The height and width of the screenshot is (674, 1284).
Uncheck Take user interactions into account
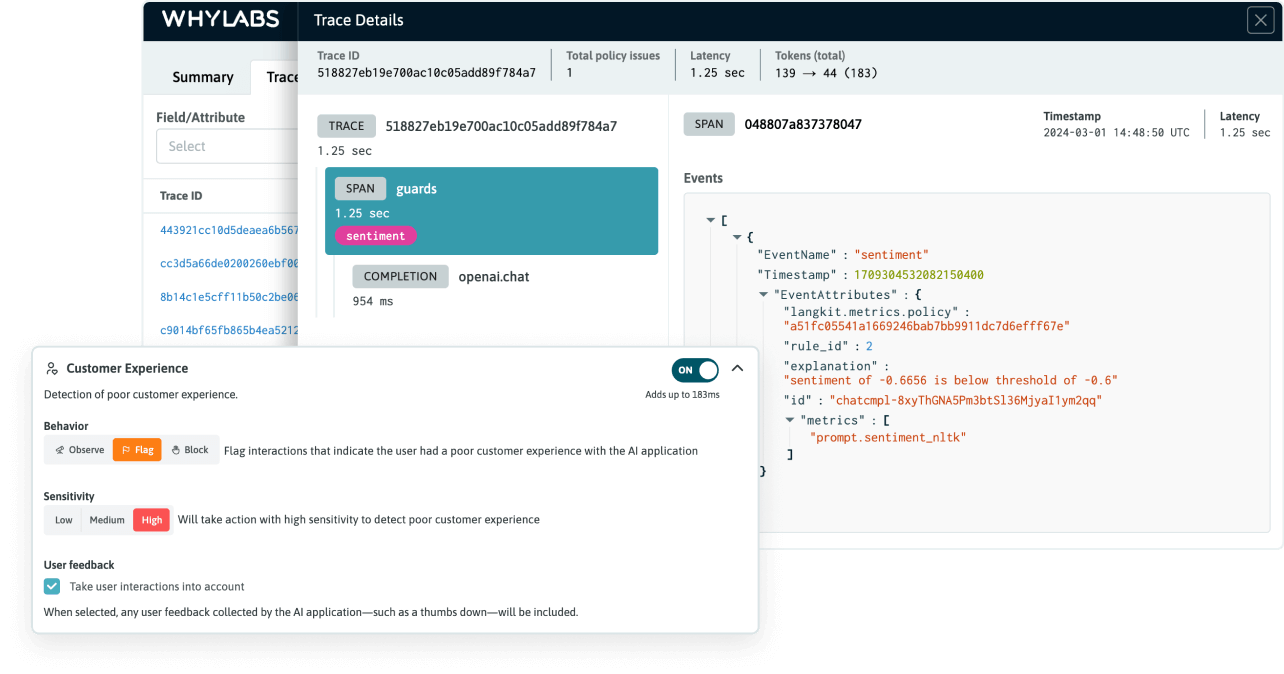52,586
